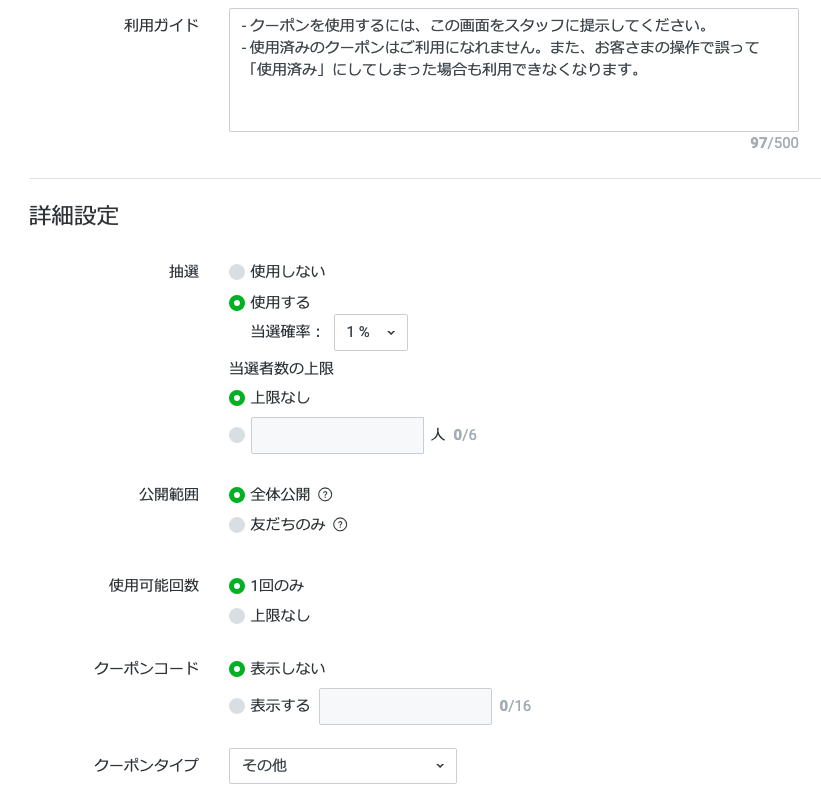
Task: Click the 友だちのみ label text
Action: coord(287,524)
